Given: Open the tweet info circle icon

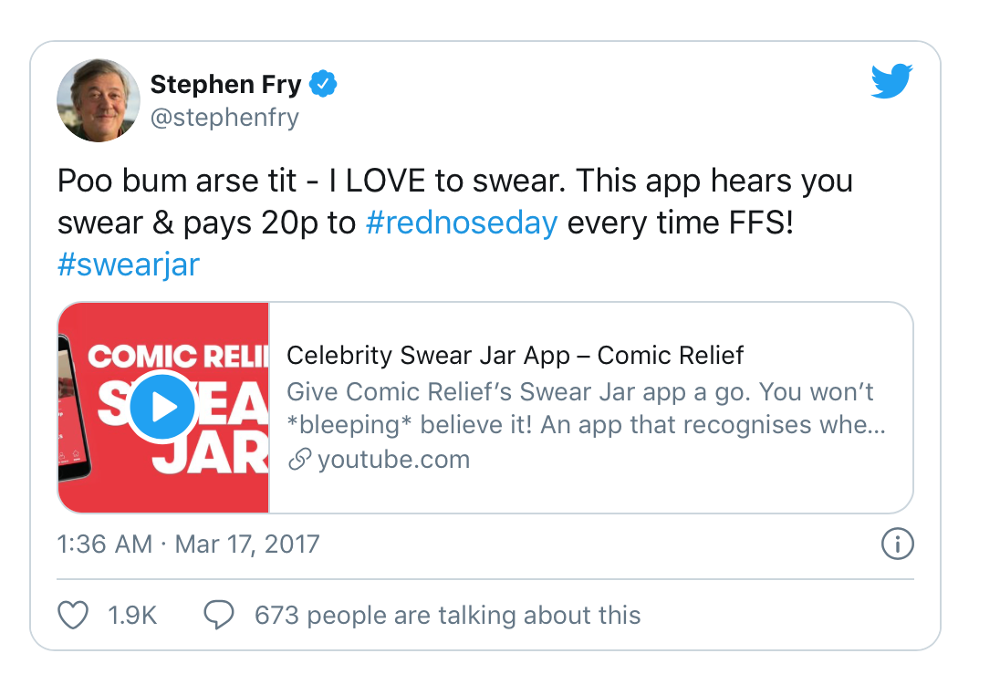Looking at the screenshot, I should click(x=897, y=544).
